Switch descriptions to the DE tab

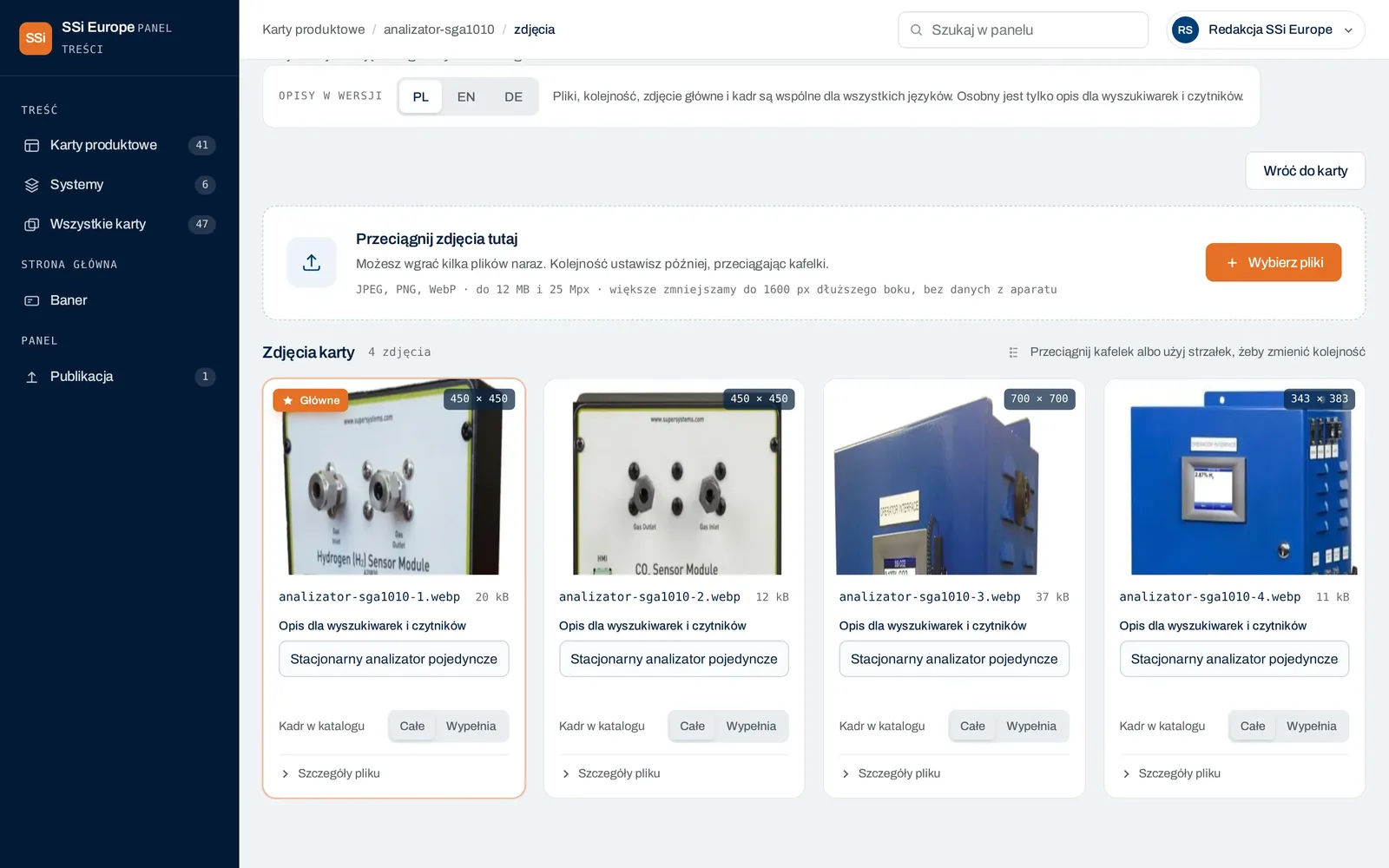click(514, 97)
